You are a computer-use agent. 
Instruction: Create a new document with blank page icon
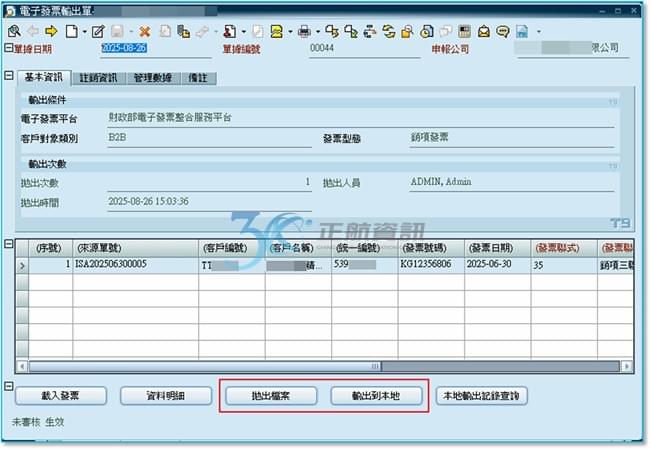(x=71, y=31)
